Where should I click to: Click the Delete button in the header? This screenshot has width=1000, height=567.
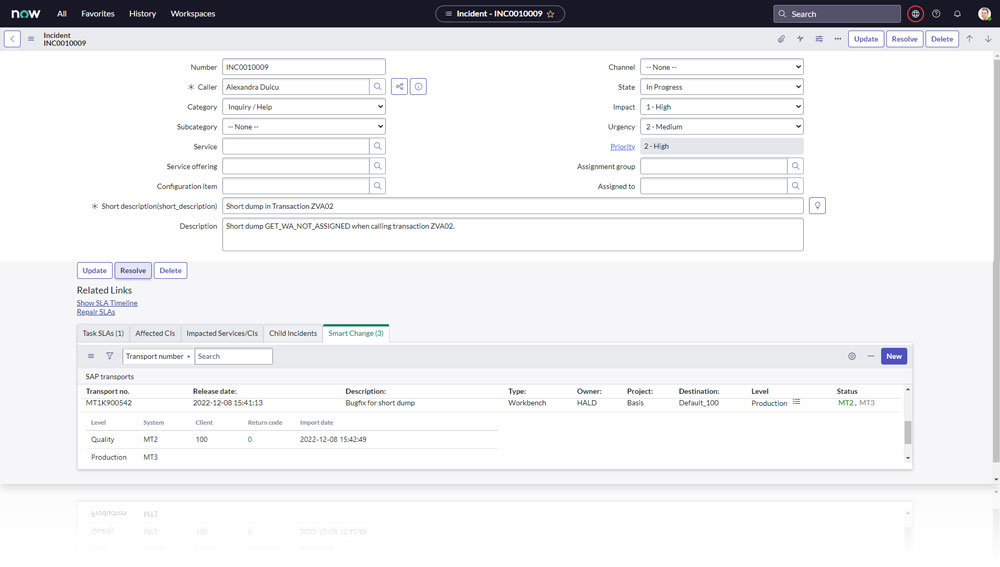[941, 39]
